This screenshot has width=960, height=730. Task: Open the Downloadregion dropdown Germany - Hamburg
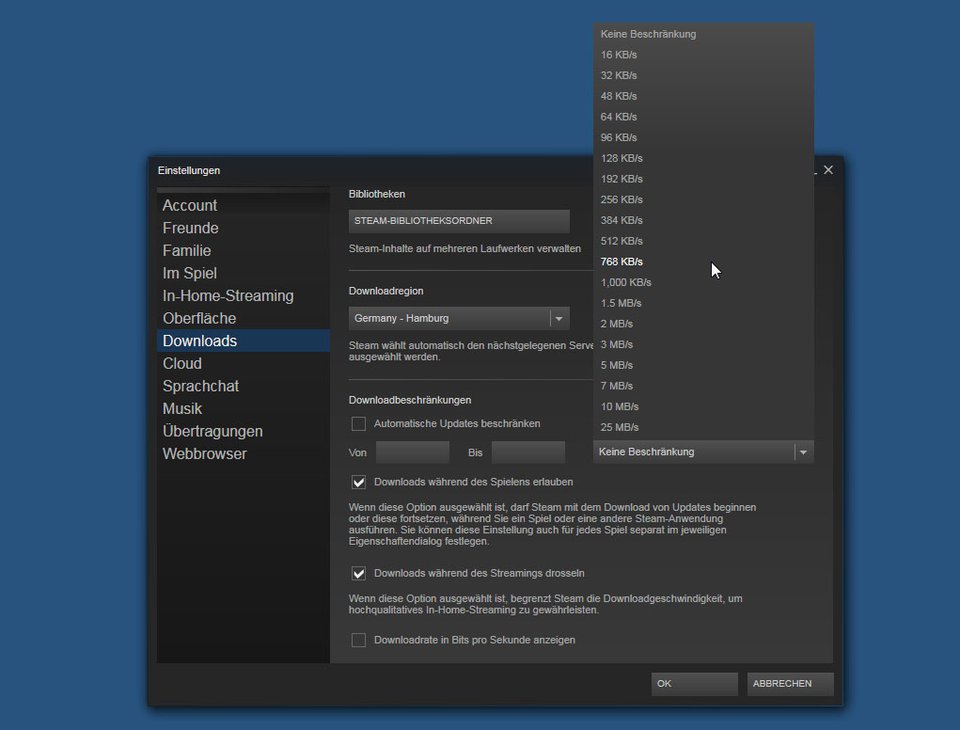(459, 318)
